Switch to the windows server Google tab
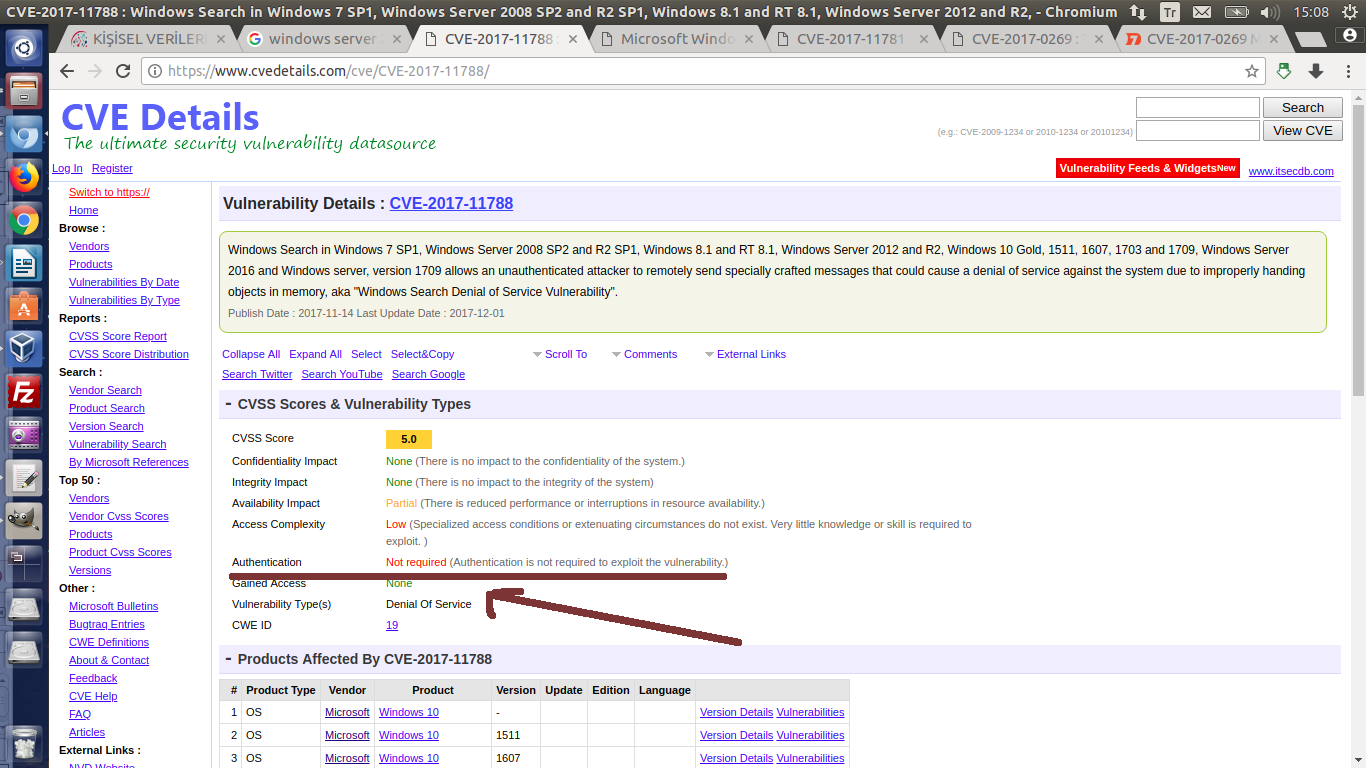 pyautogui.click(x=323, y=39)
